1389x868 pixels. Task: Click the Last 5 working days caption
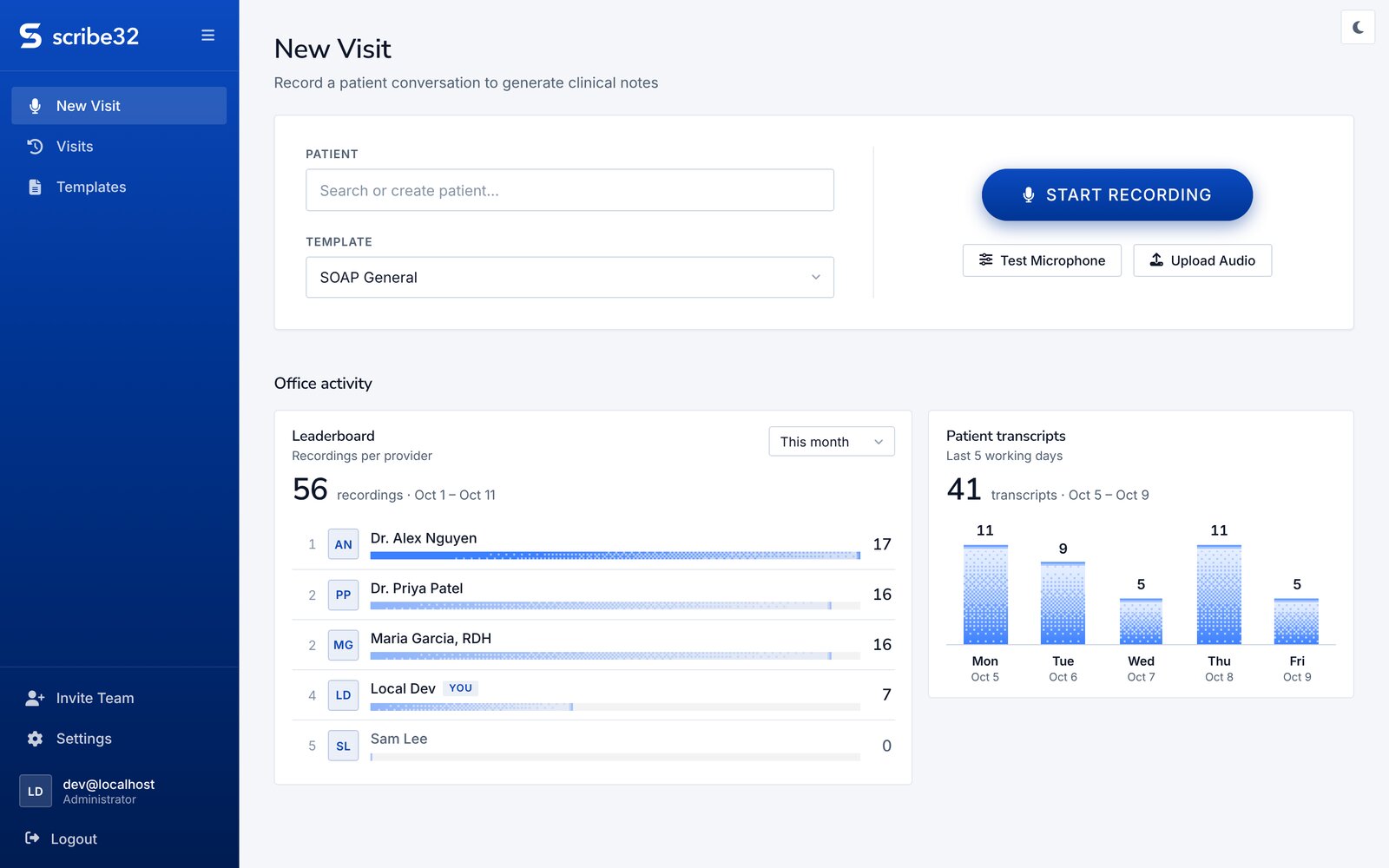(x=1004, y=456)
